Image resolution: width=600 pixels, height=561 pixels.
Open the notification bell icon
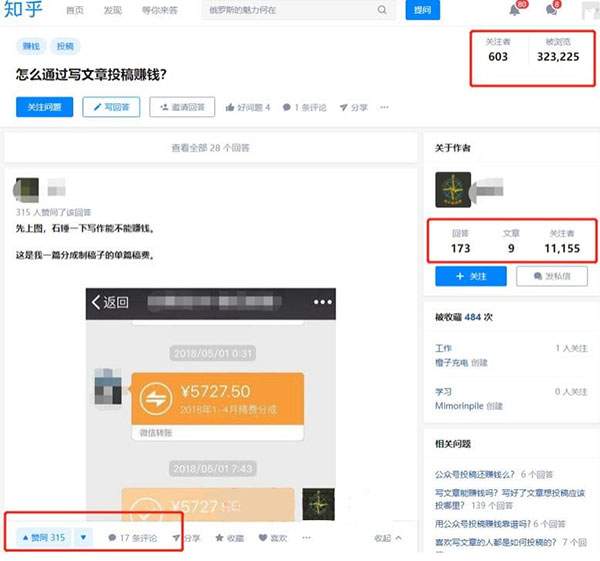pyautogui.click(x=516, y=10)
